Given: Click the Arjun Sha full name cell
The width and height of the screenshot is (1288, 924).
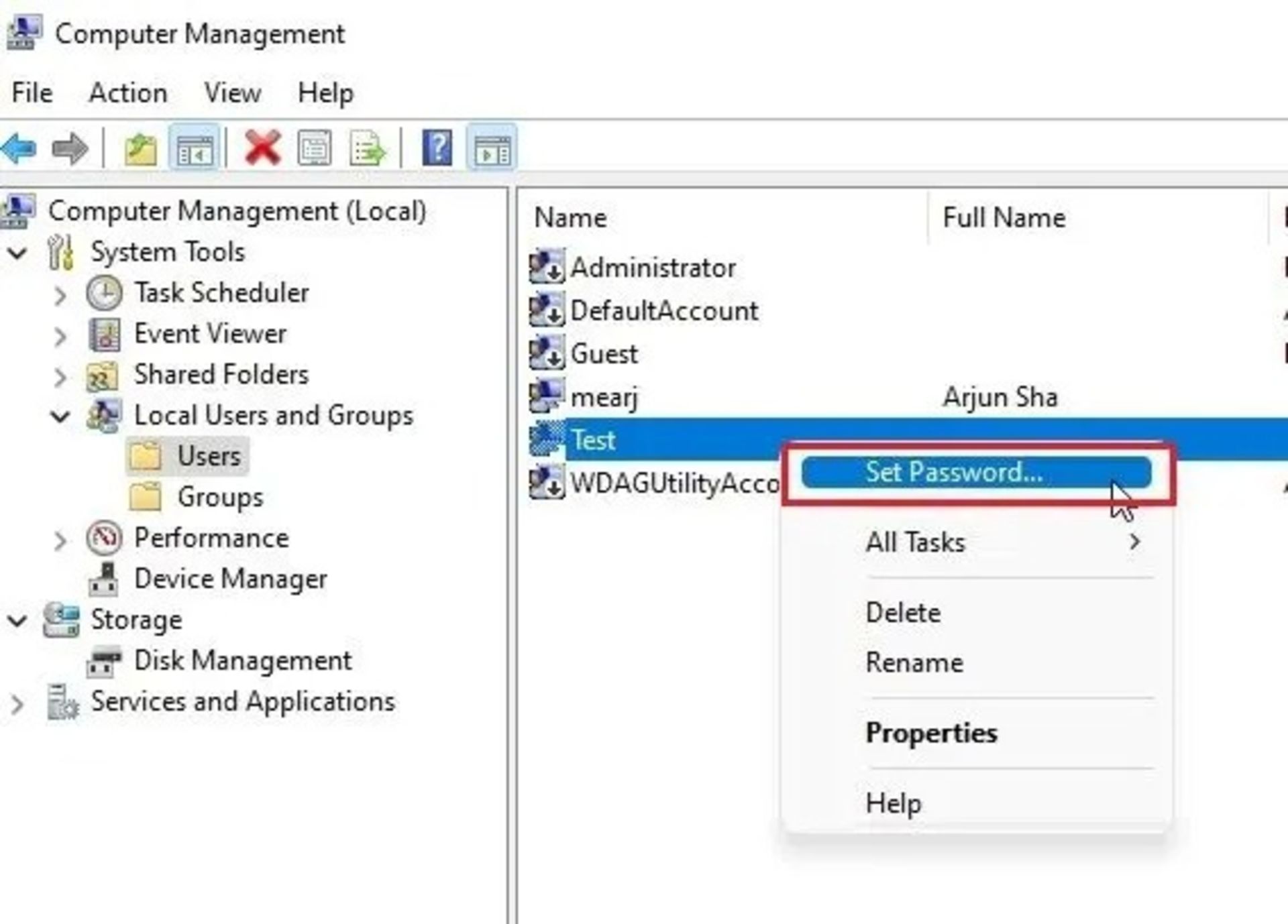Looking at the screenshot, I should (1000, 397).
